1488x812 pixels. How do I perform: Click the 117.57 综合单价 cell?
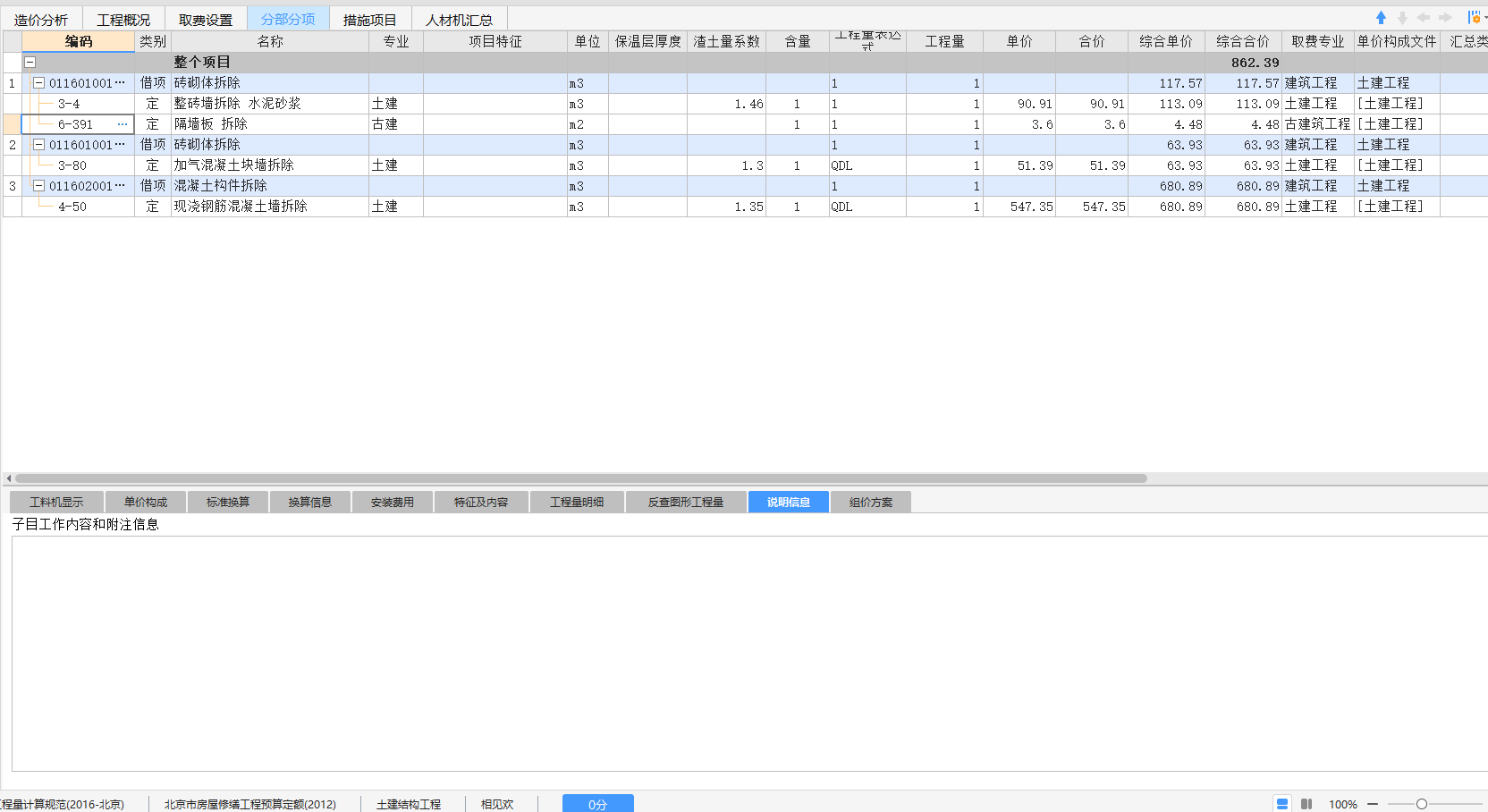pyautogui.click(x=1166, y=83)
